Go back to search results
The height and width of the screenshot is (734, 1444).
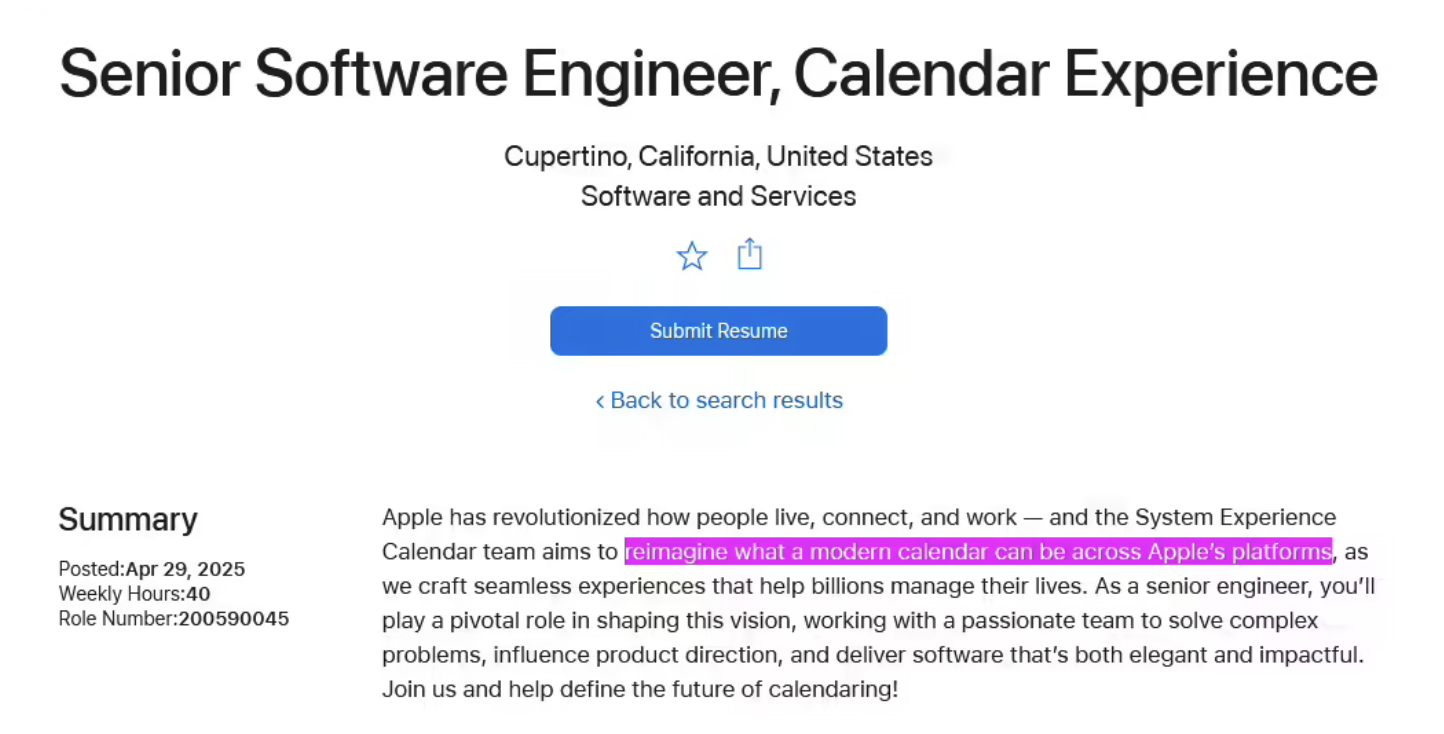coord(719,400)
